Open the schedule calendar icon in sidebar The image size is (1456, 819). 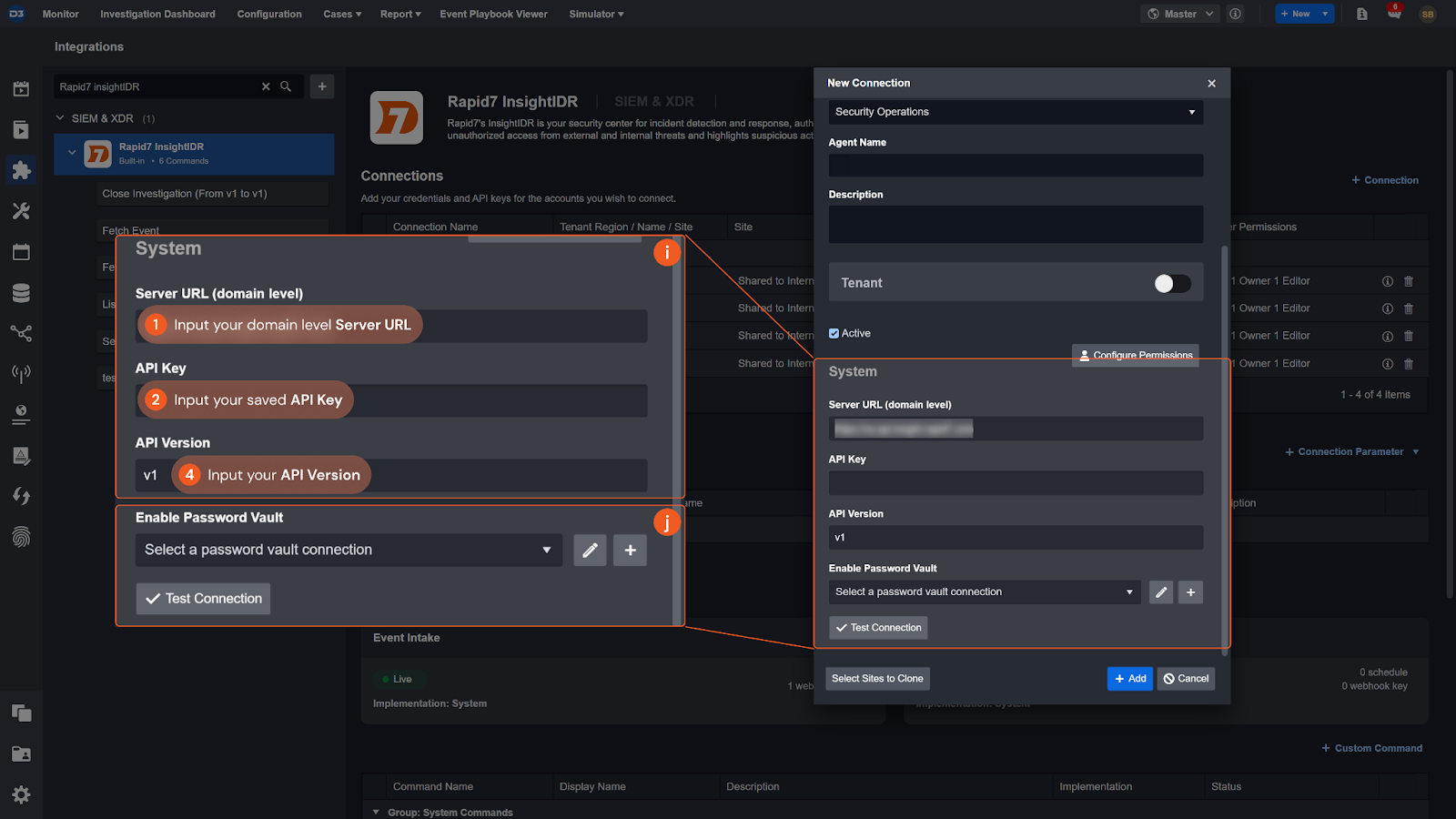(x=21, y=252)
